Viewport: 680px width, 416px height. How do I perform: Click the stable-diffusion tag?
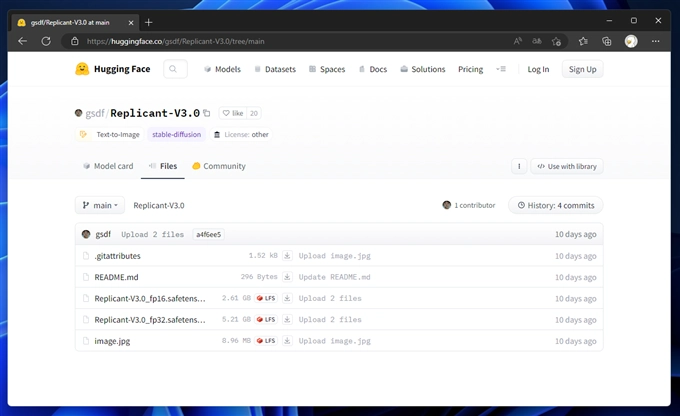pyautogui.click(x=177, y=134)
